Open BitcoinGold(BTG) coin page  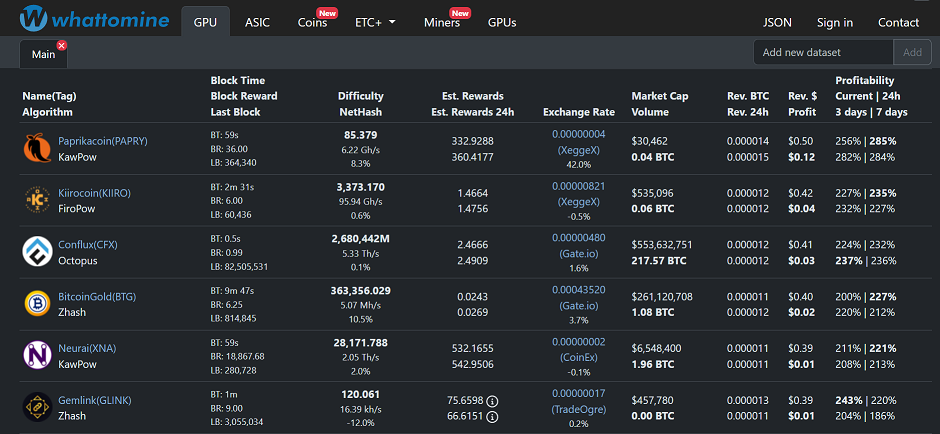click(x=97, y=296)
